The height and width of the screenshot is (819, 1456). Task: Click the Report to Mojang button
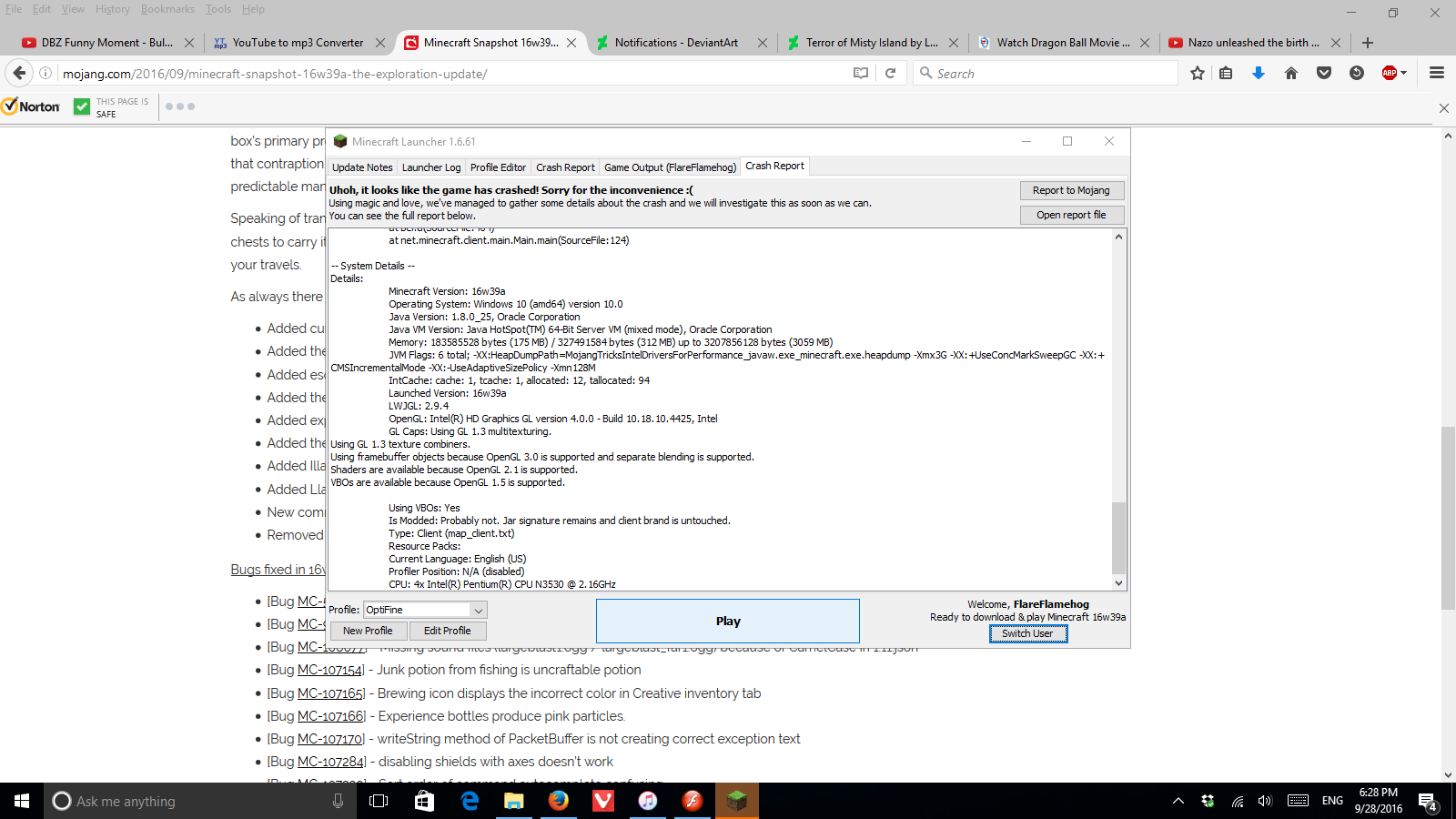[x=1072, y=190]
